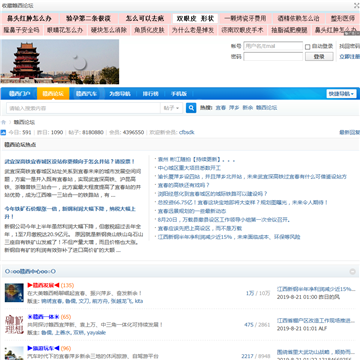The width and height of the screenshot is (360, 360).
Task: Open the home icon in breadcrumb
Action: pos(4,122)
